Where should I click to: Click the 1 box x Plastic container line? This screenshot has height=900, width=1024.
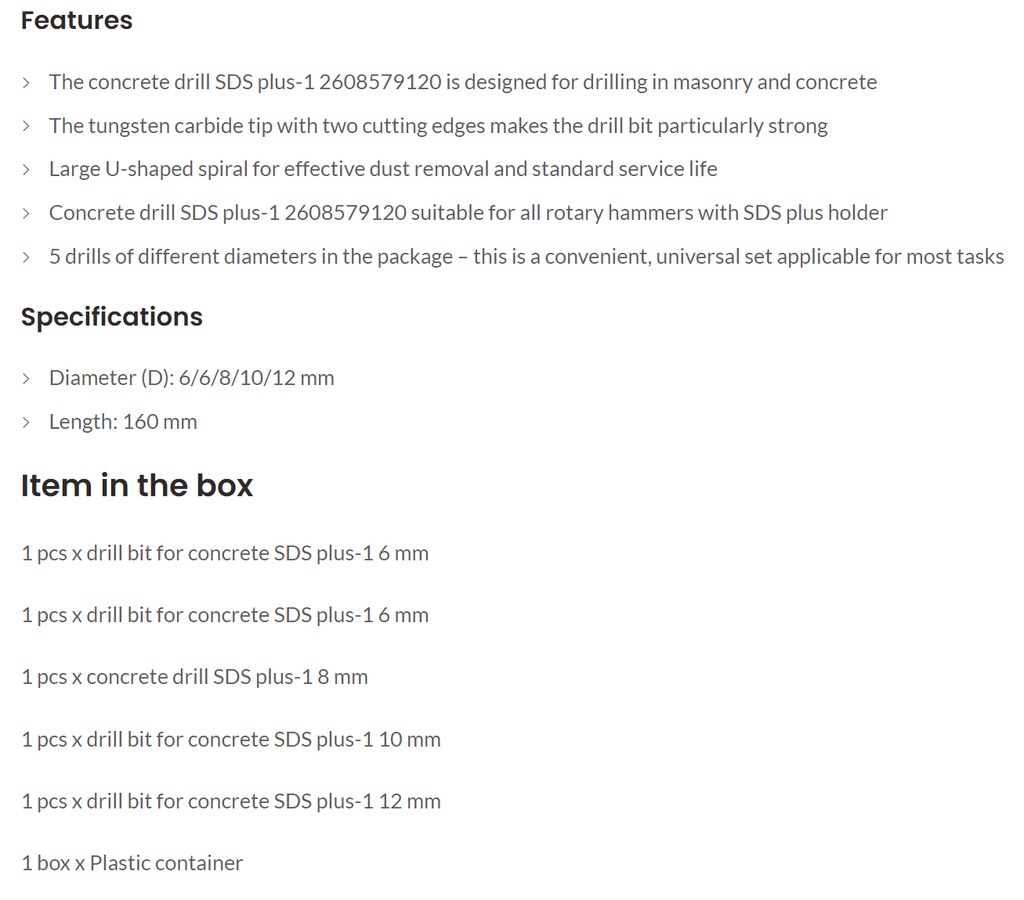132,863
